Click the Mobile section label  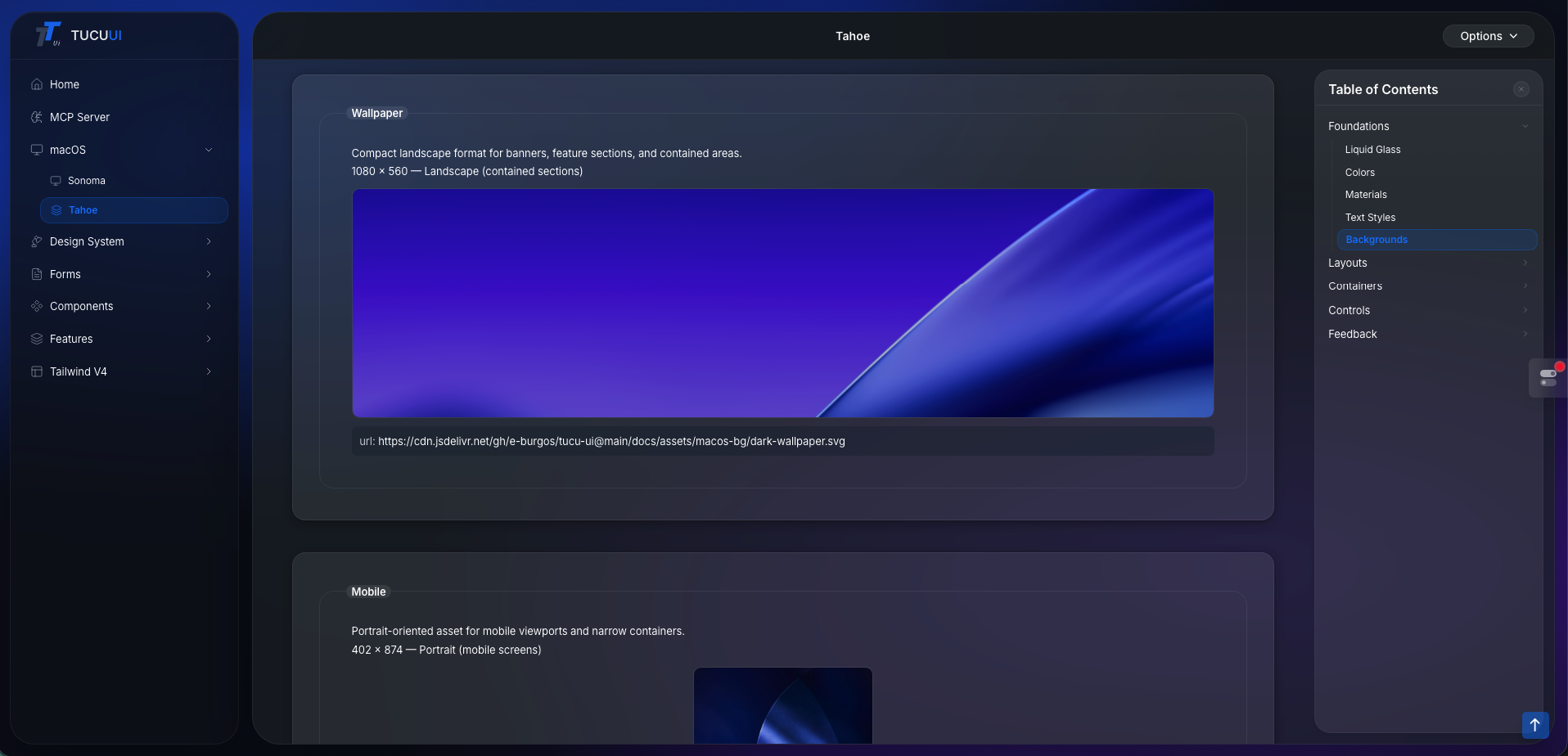click(368, 592)
